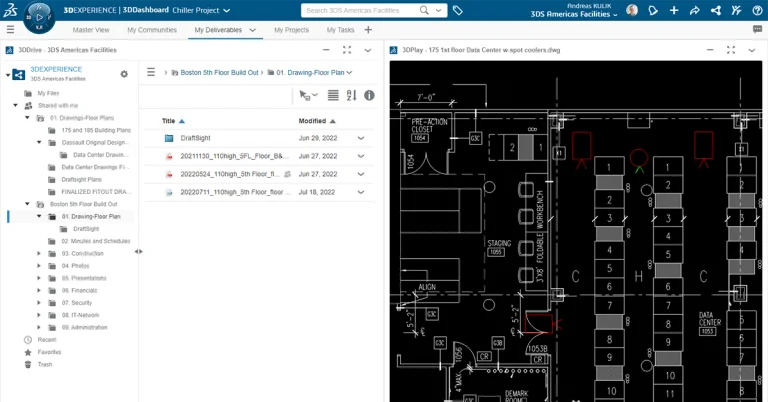Expand the 03. Construction folder
The width and height of the screenshot is (768, 402).
39,253
